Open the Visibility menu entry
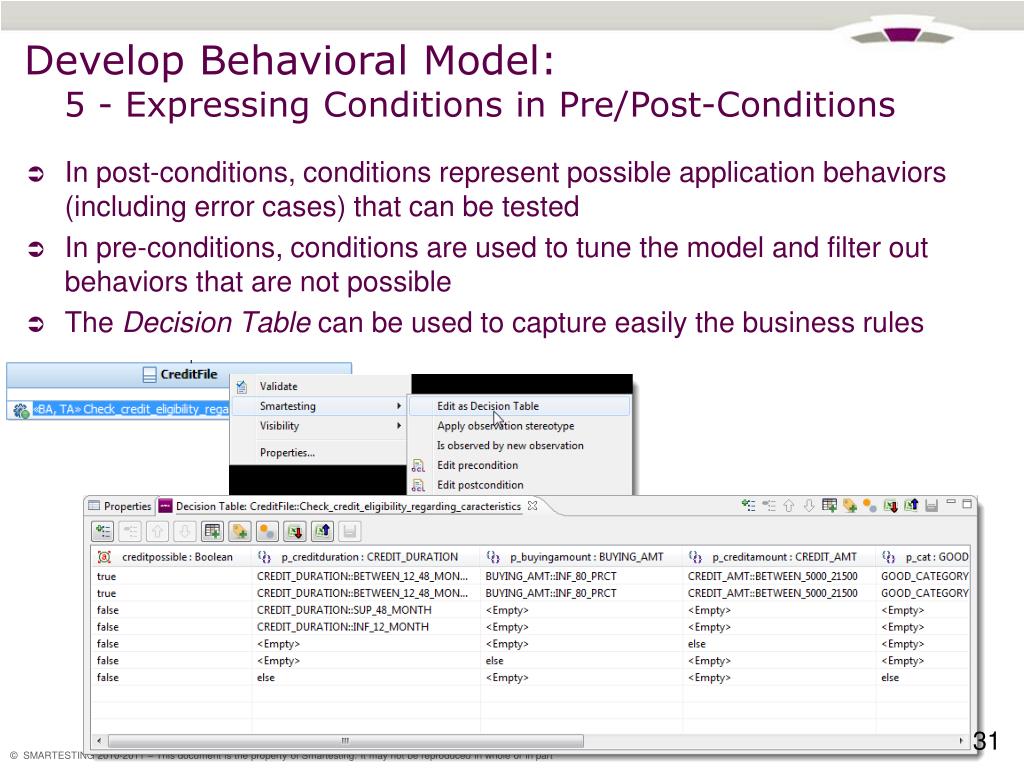The image size is (1024, 768). point(320,426)
